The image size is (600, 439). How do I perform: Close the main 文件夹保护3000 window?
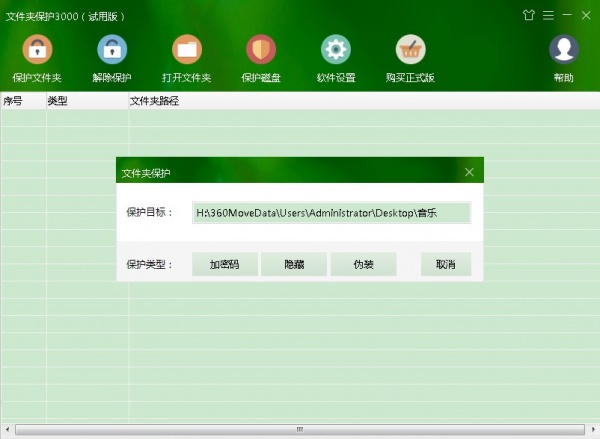(586, 15)
